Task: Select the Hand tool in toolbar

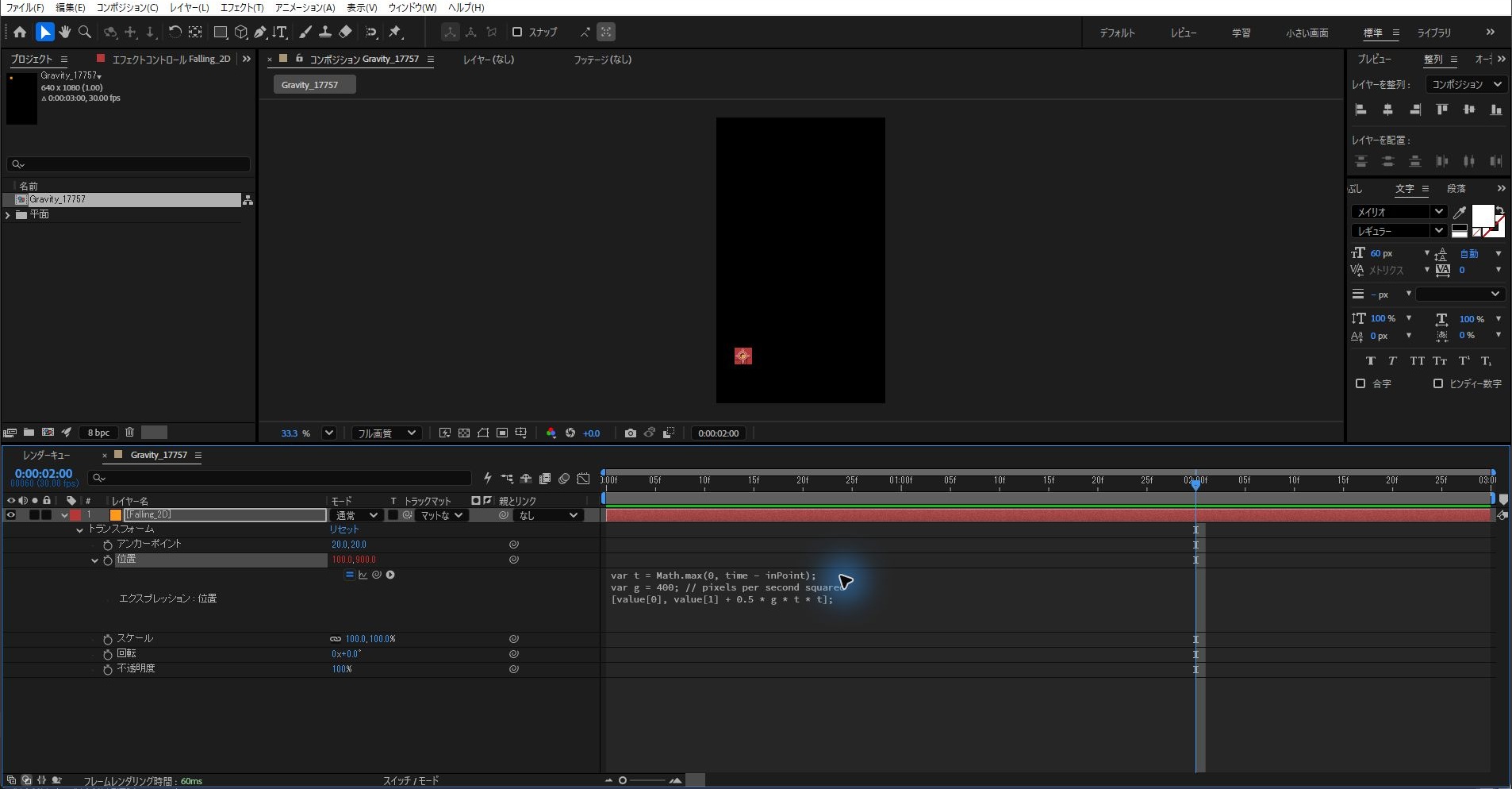Action: tap(64, 32)
